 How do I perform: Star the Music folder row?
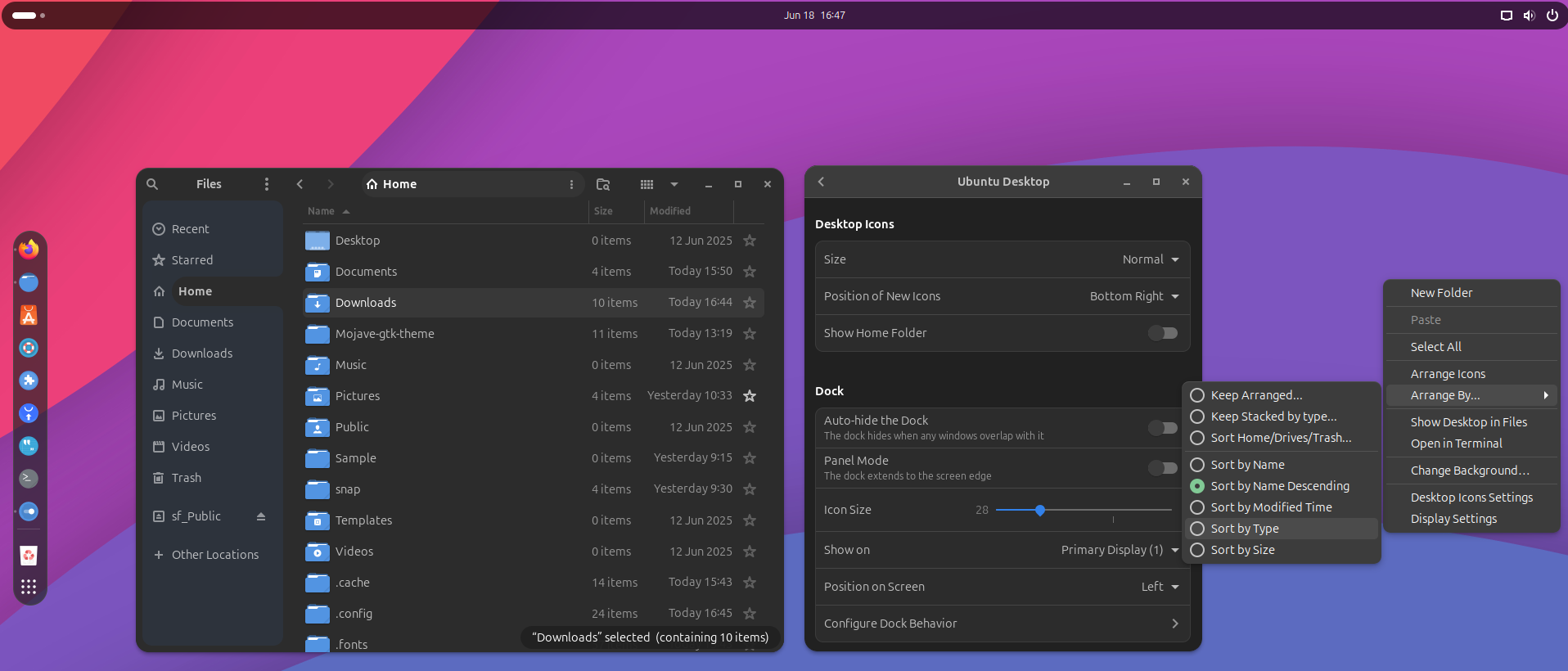[x=750, y=365]
